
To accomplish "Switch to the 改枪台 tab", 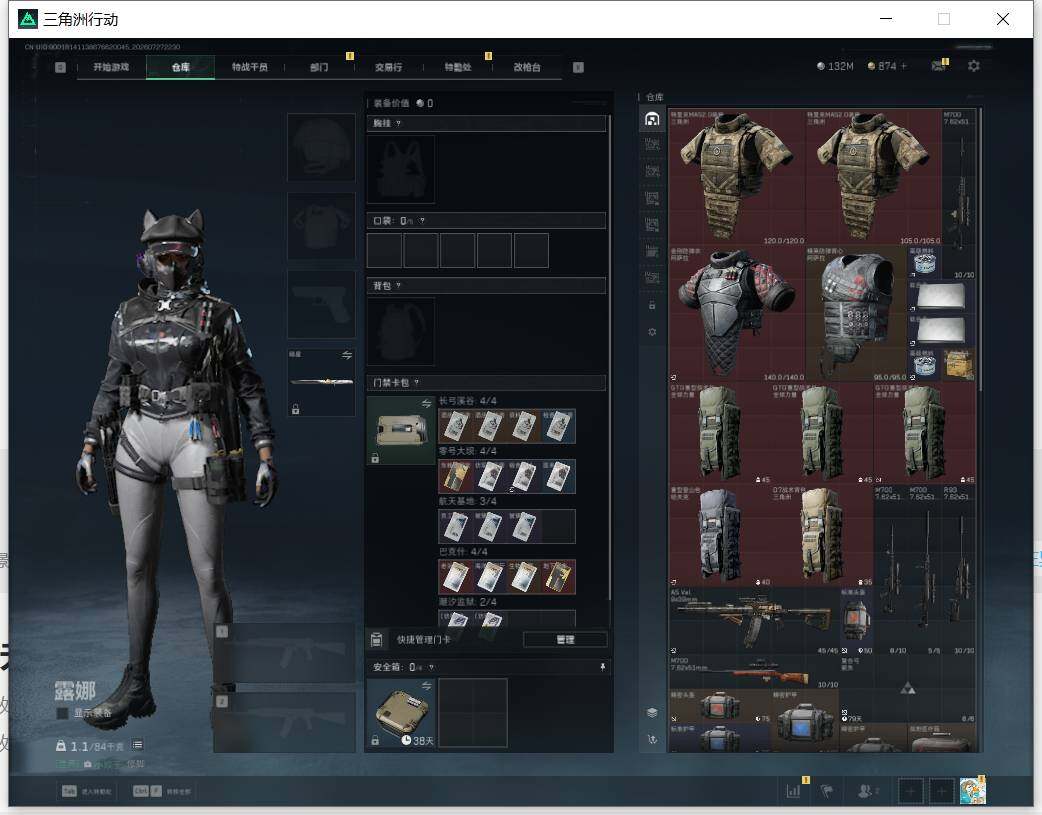I will point(527,67).
